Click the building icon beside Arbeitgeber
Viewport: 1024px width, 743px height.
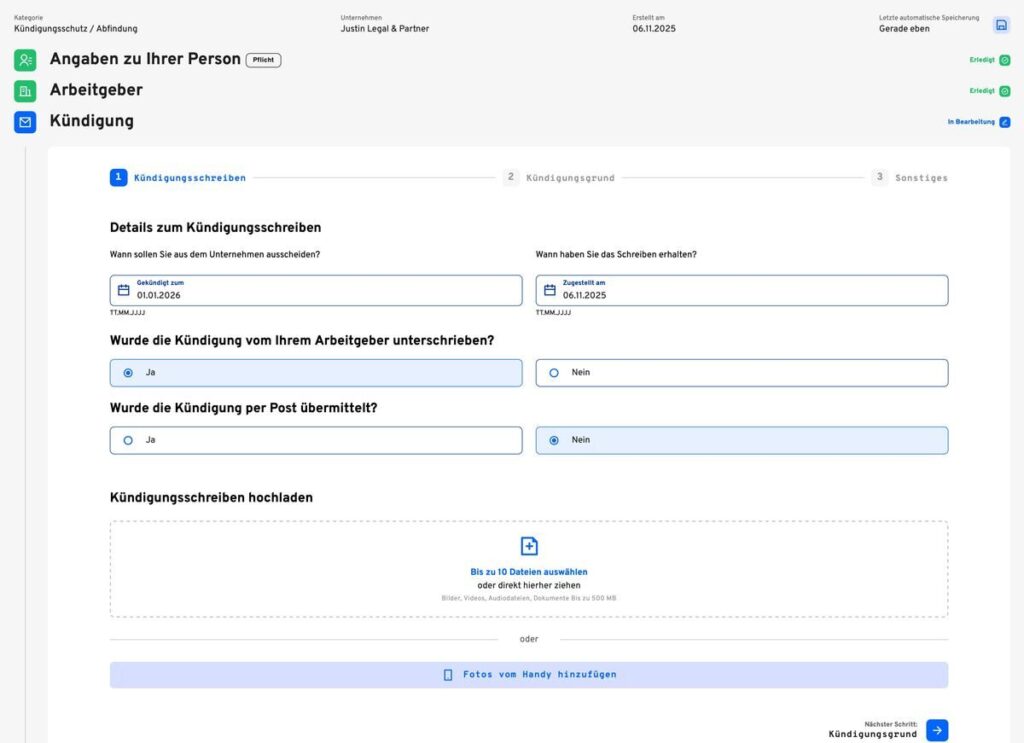(25, 91)
